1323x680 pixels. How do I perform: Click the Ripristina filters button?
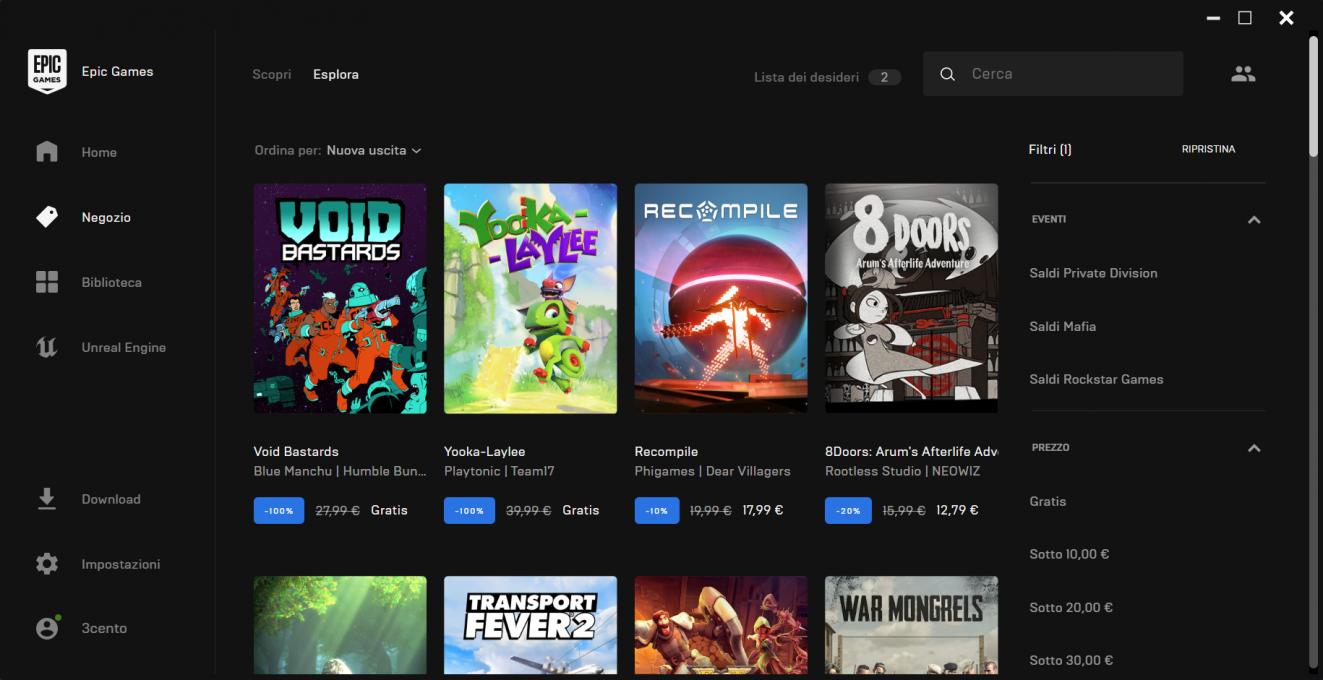(1208, 149)
